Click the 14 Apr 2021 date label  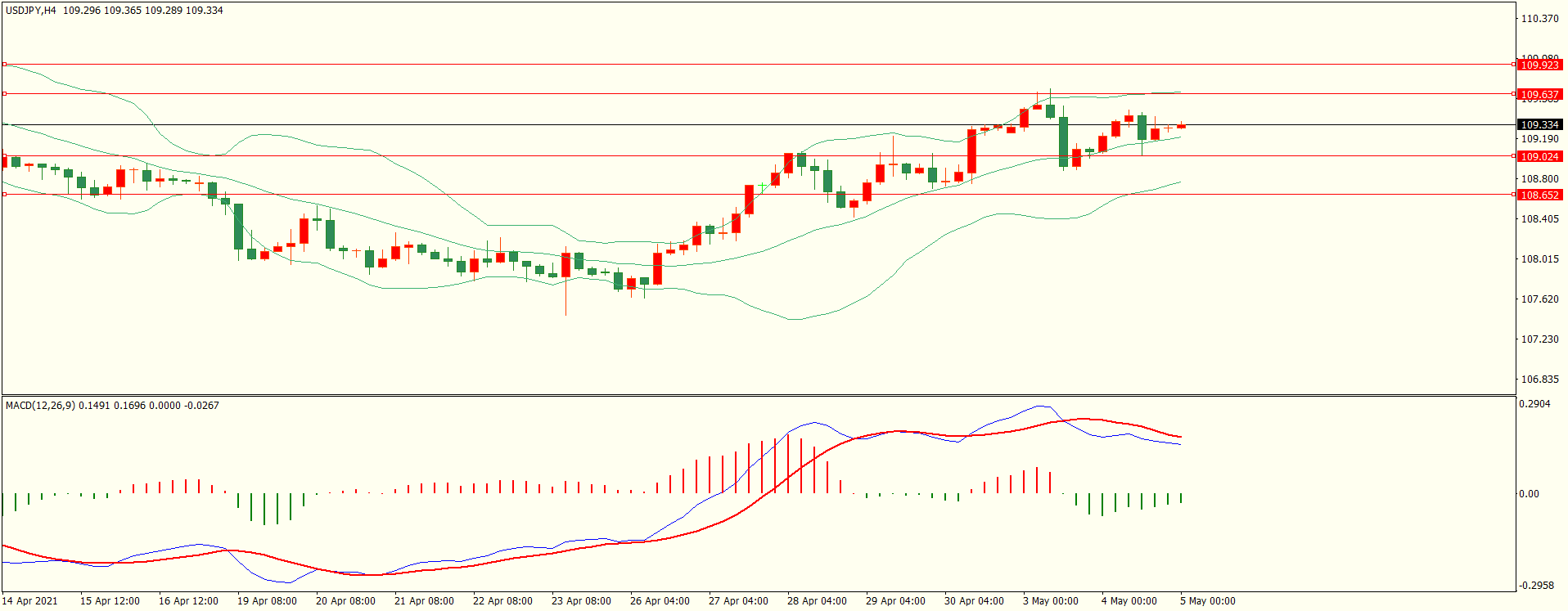point(30,600)
